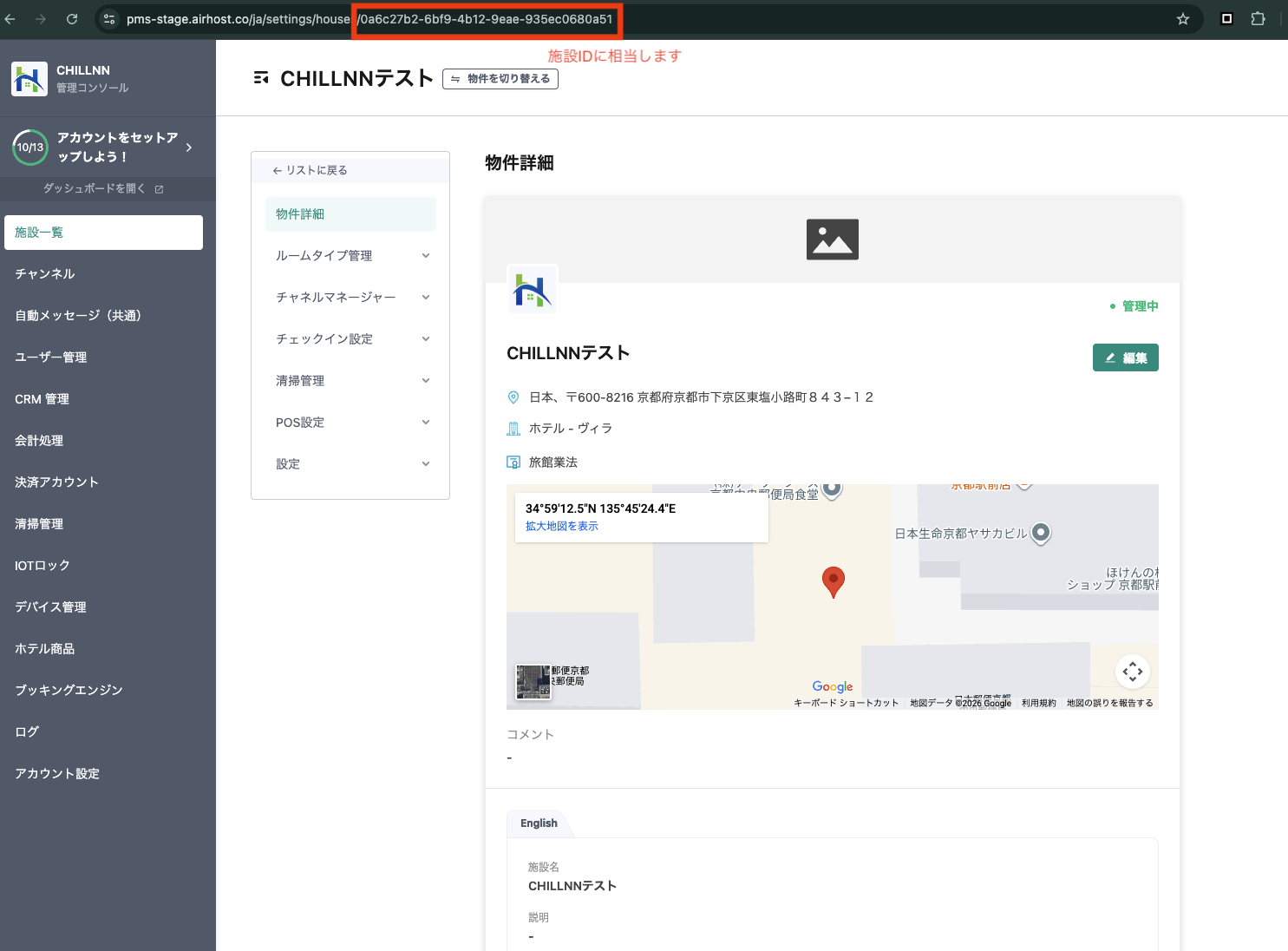Click the square stop-recording icon in toolbar
The height and width of the screenshot is (951, 1288).
click(1226, 18)
